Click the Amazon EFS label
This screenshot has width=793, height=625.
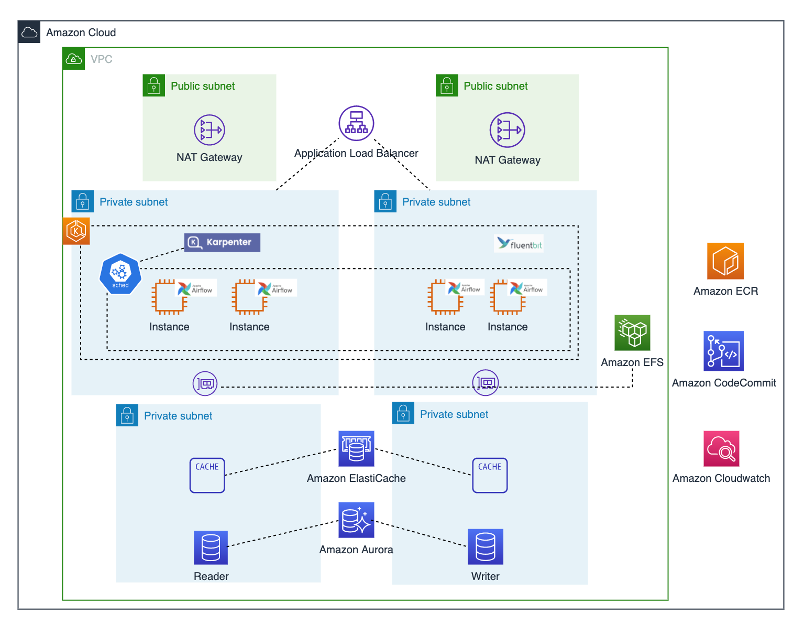[632, 362]
